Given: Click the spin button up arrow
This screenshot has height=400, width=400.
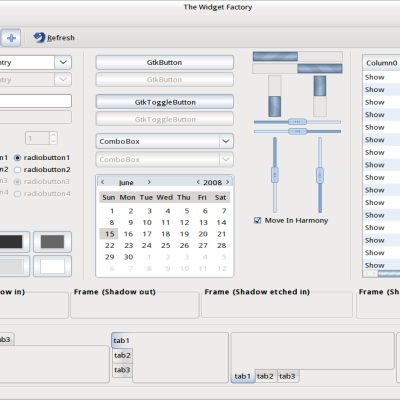Looking at the screenshot, I should pyautogui.click(x=53, y=135).
